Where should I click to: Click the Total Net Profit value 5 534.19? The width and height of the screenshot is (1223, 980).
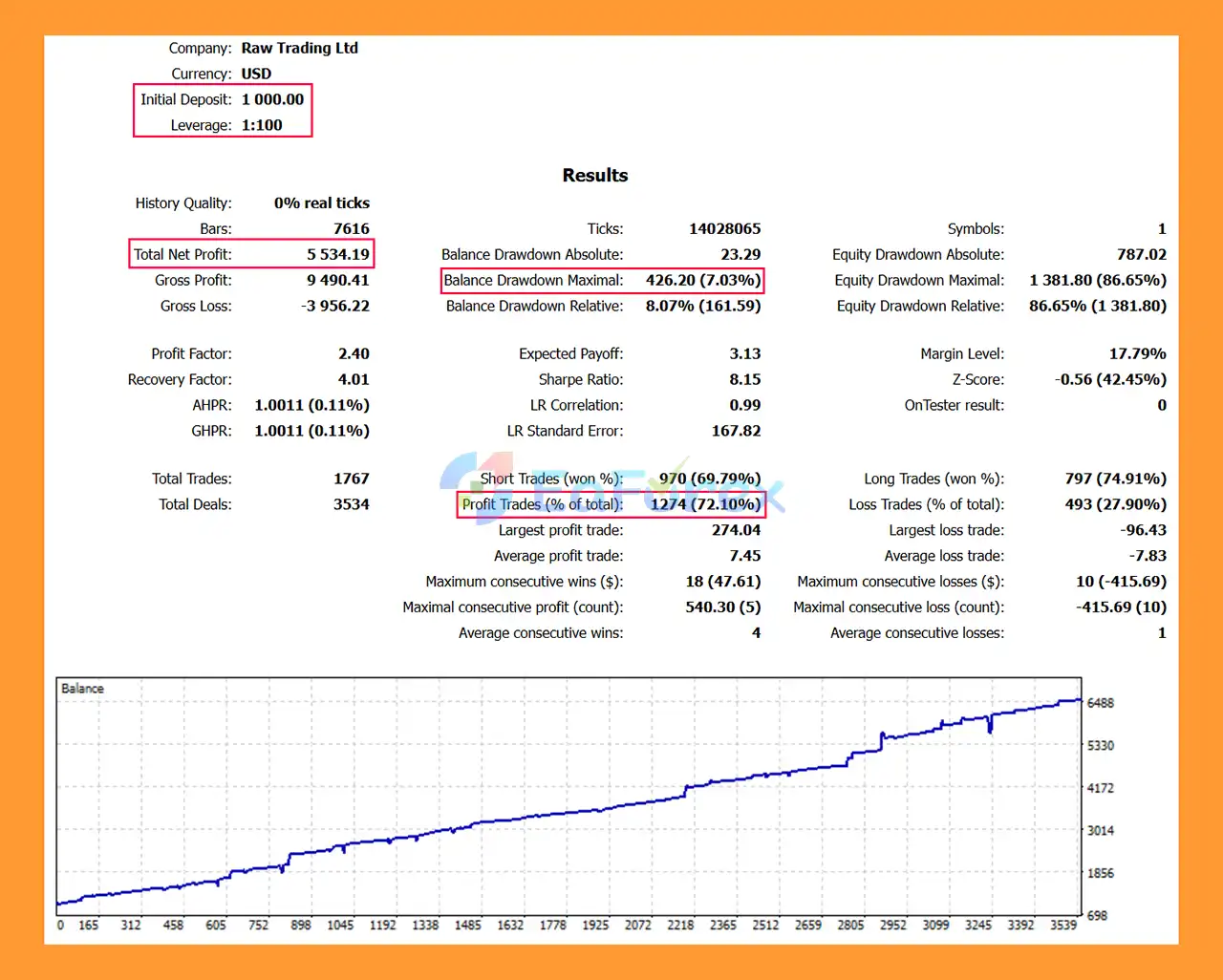[x=337, y=254]
